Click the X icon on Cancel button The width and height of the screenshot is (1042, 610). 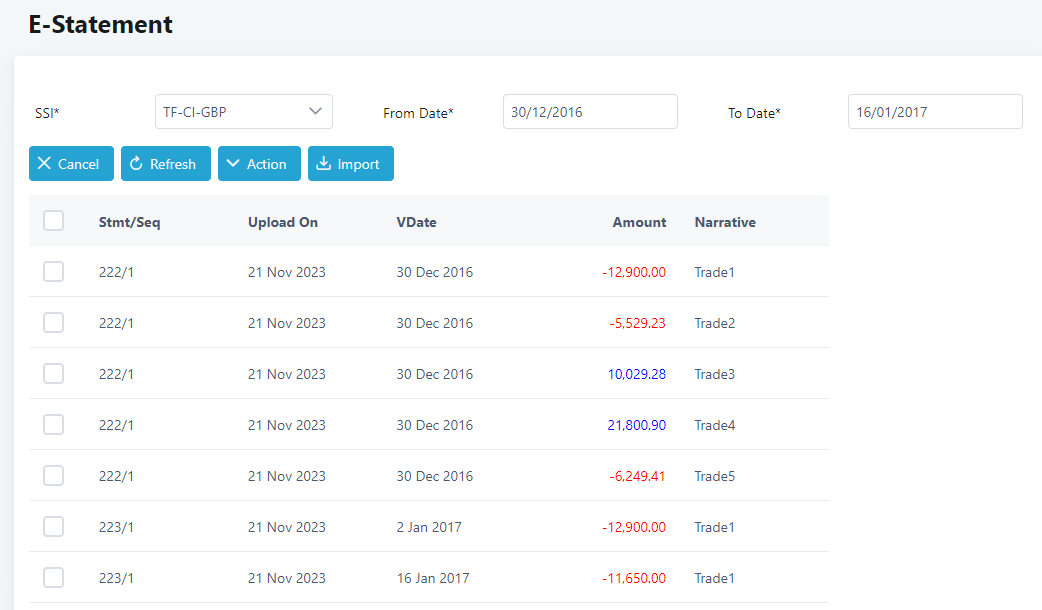click(x=44, y=164)
